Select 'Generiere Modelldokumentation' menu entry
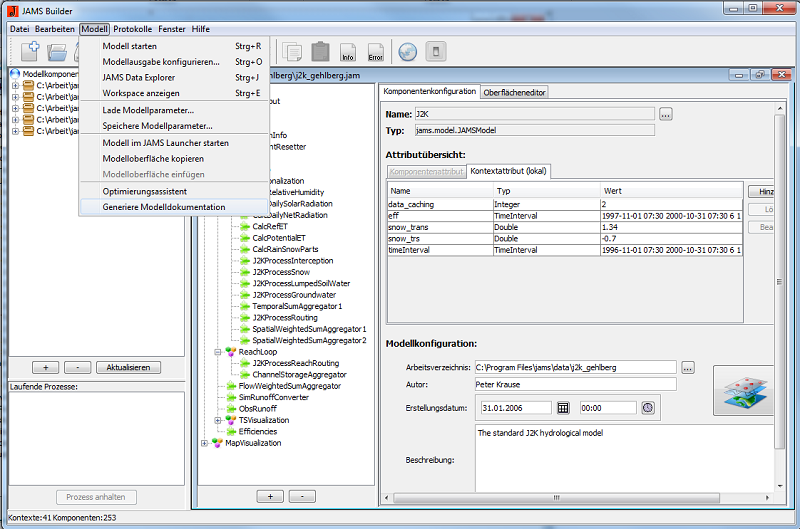 click(x=164, y=207)
